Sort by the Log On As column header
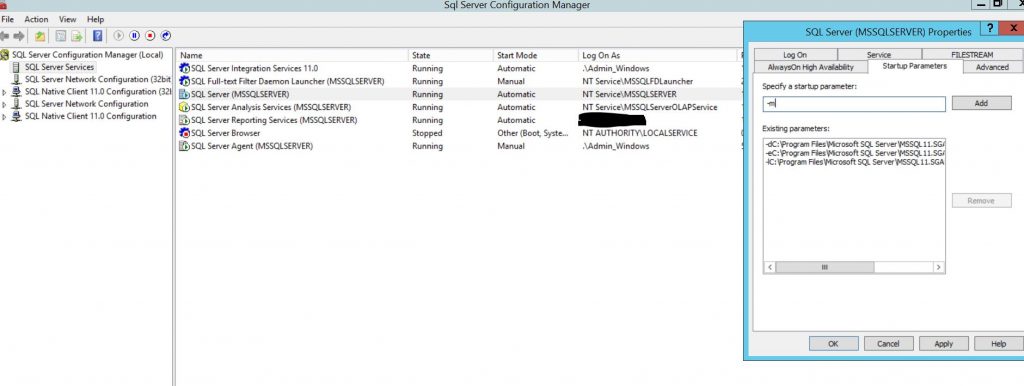 659,56
